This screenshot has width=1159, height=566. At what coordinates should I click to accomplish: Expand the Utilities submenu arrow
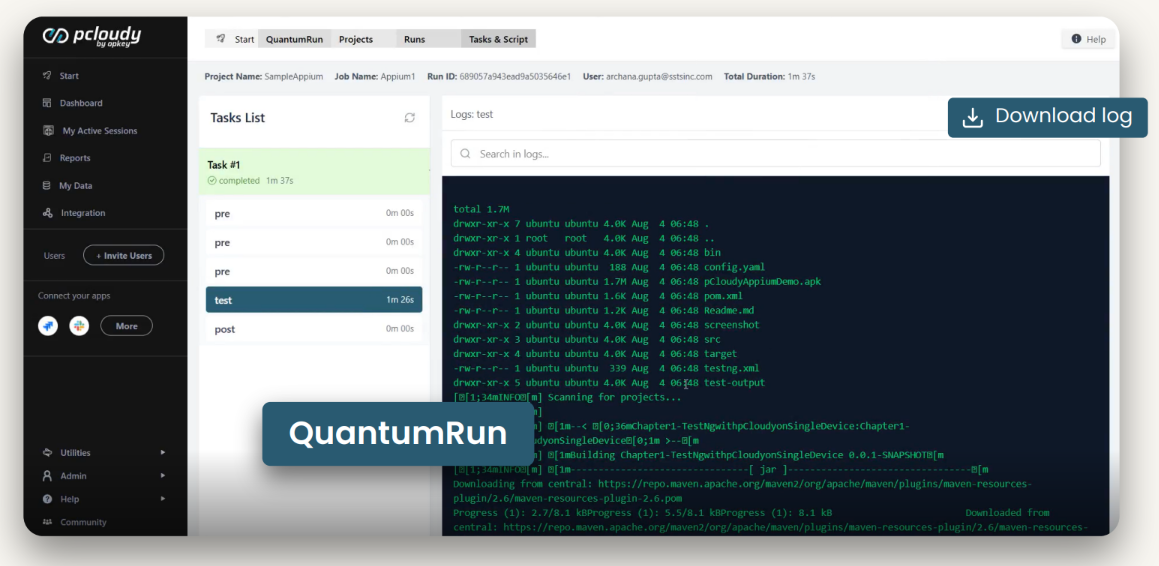click(x=163, y=453)
